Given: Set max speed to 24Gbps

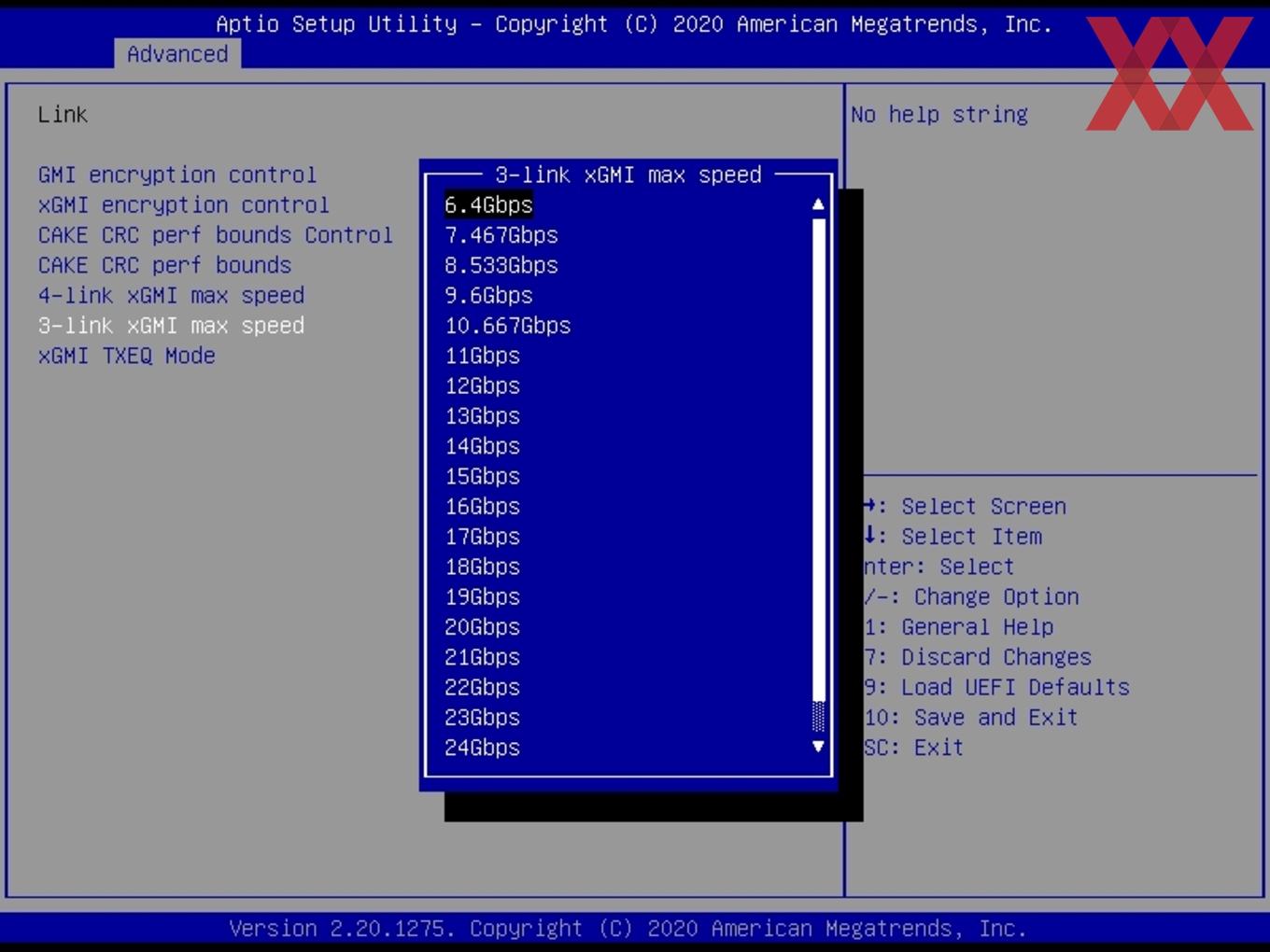Looking at the screenshot, I should tap(482, 748).
